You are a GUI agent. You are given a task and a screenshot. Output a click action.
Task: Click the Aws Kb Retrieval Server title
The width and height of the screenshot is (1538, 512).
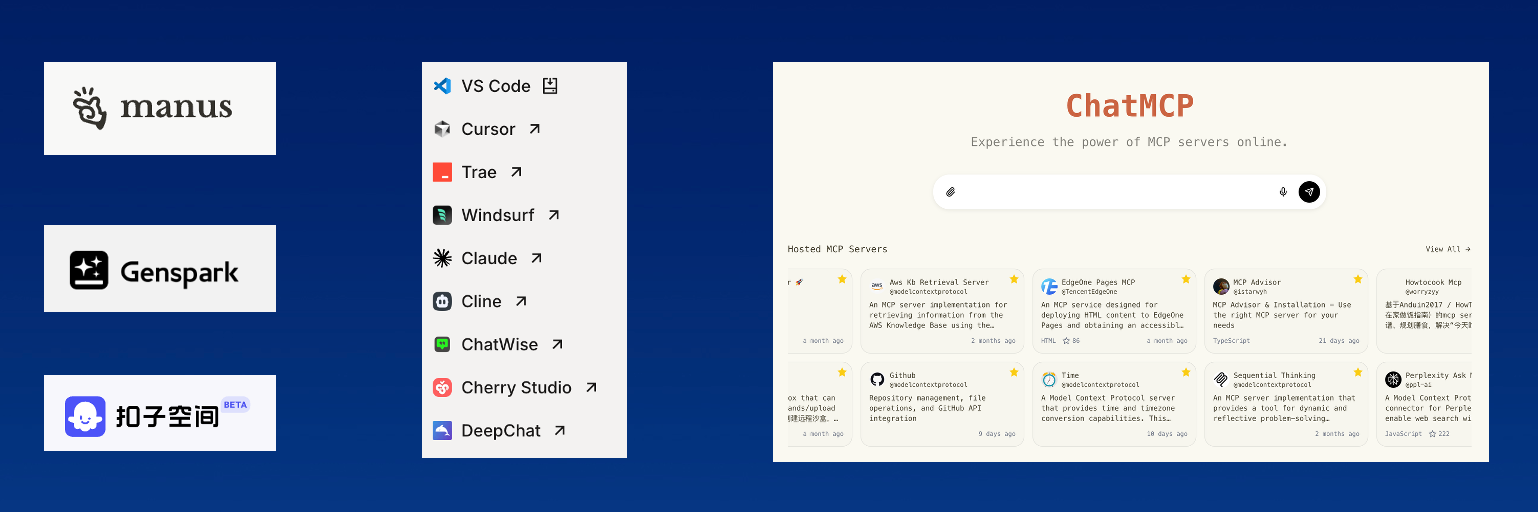tap(939, 282)
